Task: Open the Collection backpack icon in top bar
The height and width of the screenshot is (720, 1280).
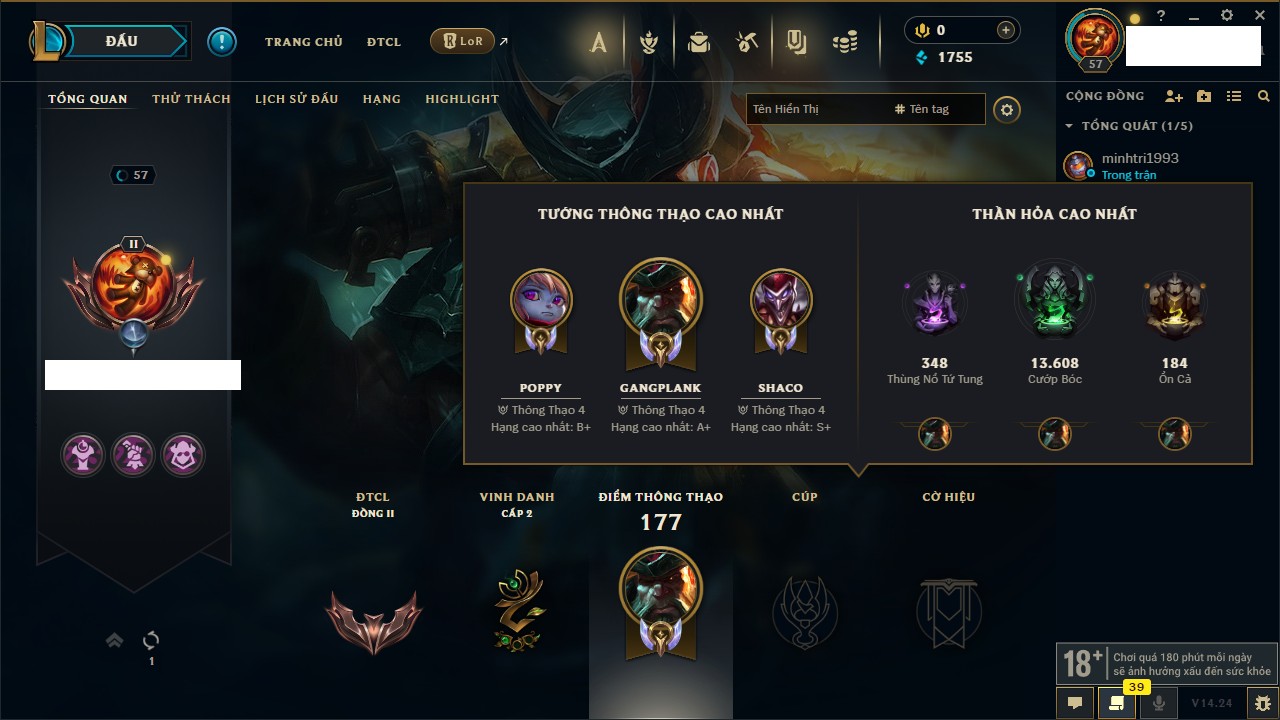Action: 698,42
